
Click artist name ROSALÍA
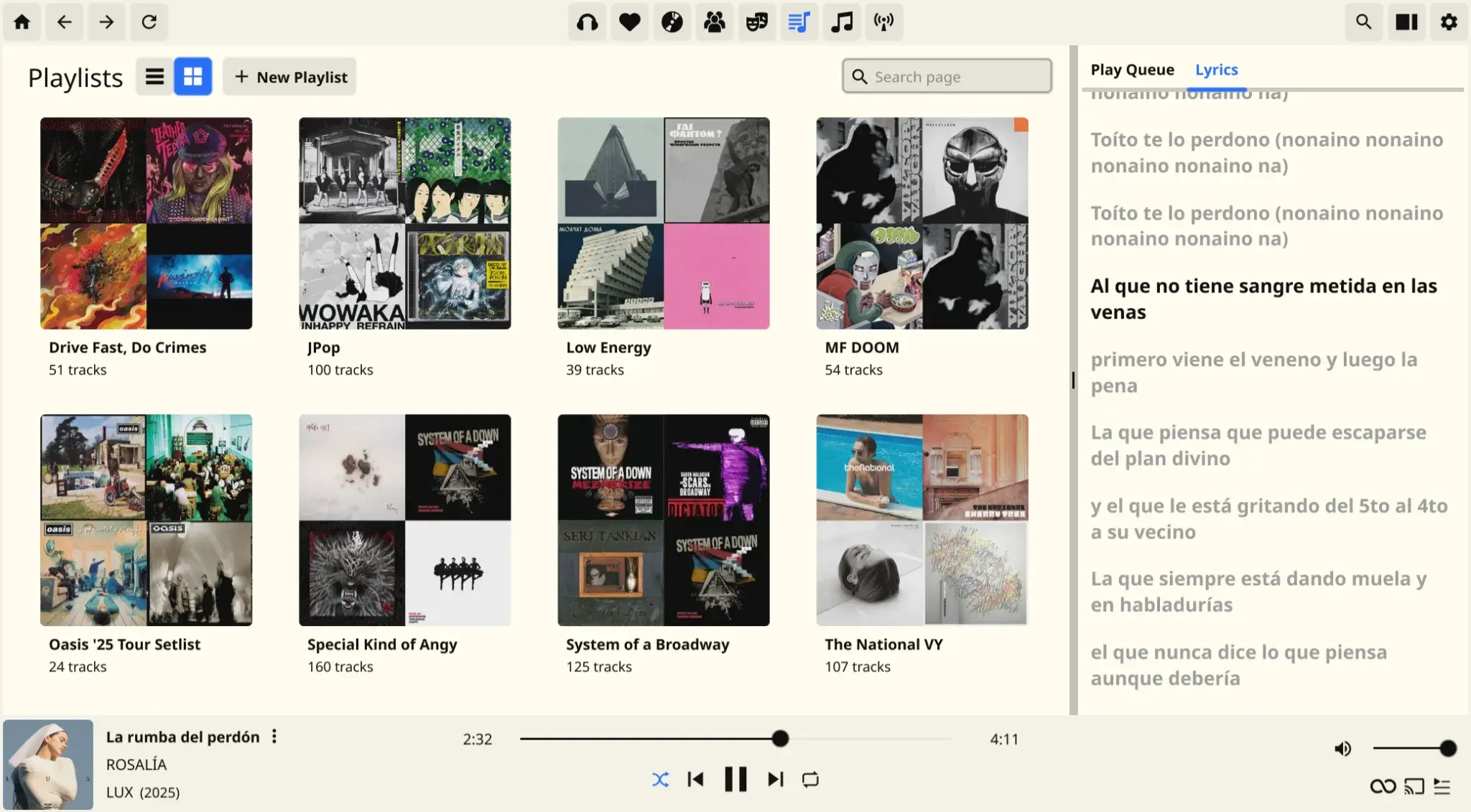tap(136, 765)
